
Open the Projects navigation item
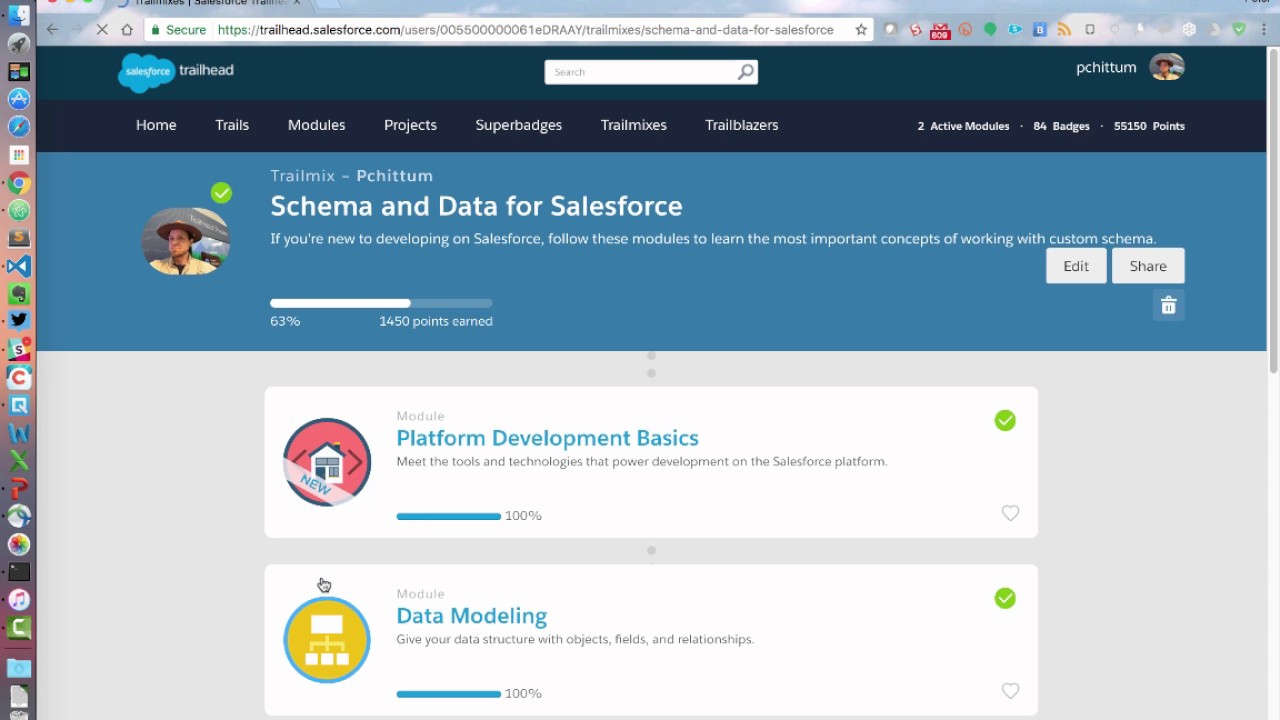point(410,125)
